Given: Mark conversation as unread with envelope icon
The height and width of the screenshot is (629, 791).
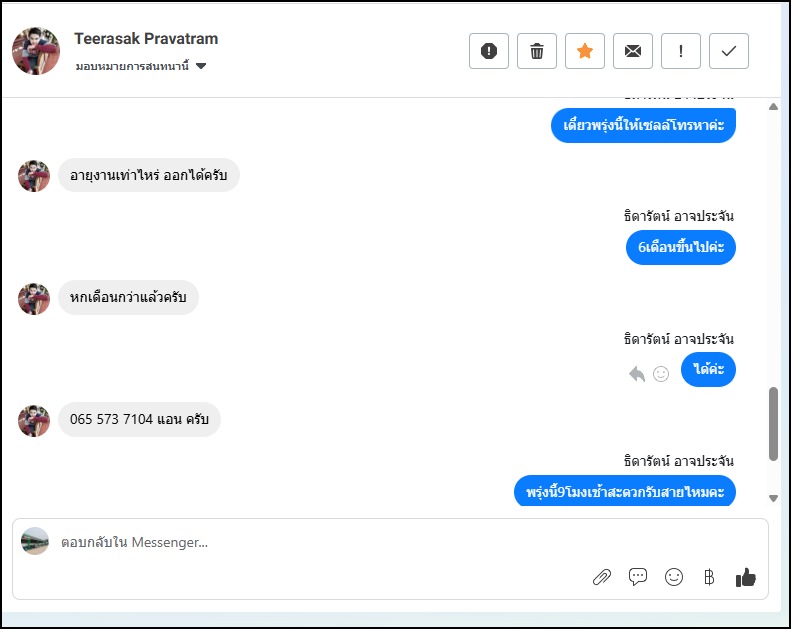Looking at the screenshot, I should pos(633,51).
